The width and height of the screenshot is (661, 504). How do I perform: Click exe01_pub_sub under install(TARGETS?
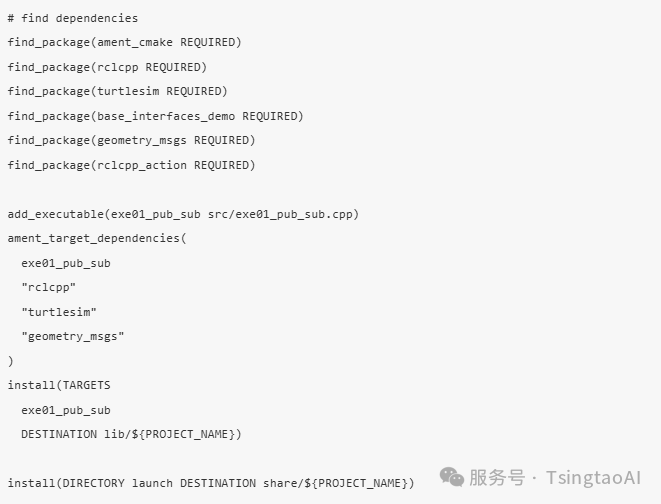click(66, 410)
